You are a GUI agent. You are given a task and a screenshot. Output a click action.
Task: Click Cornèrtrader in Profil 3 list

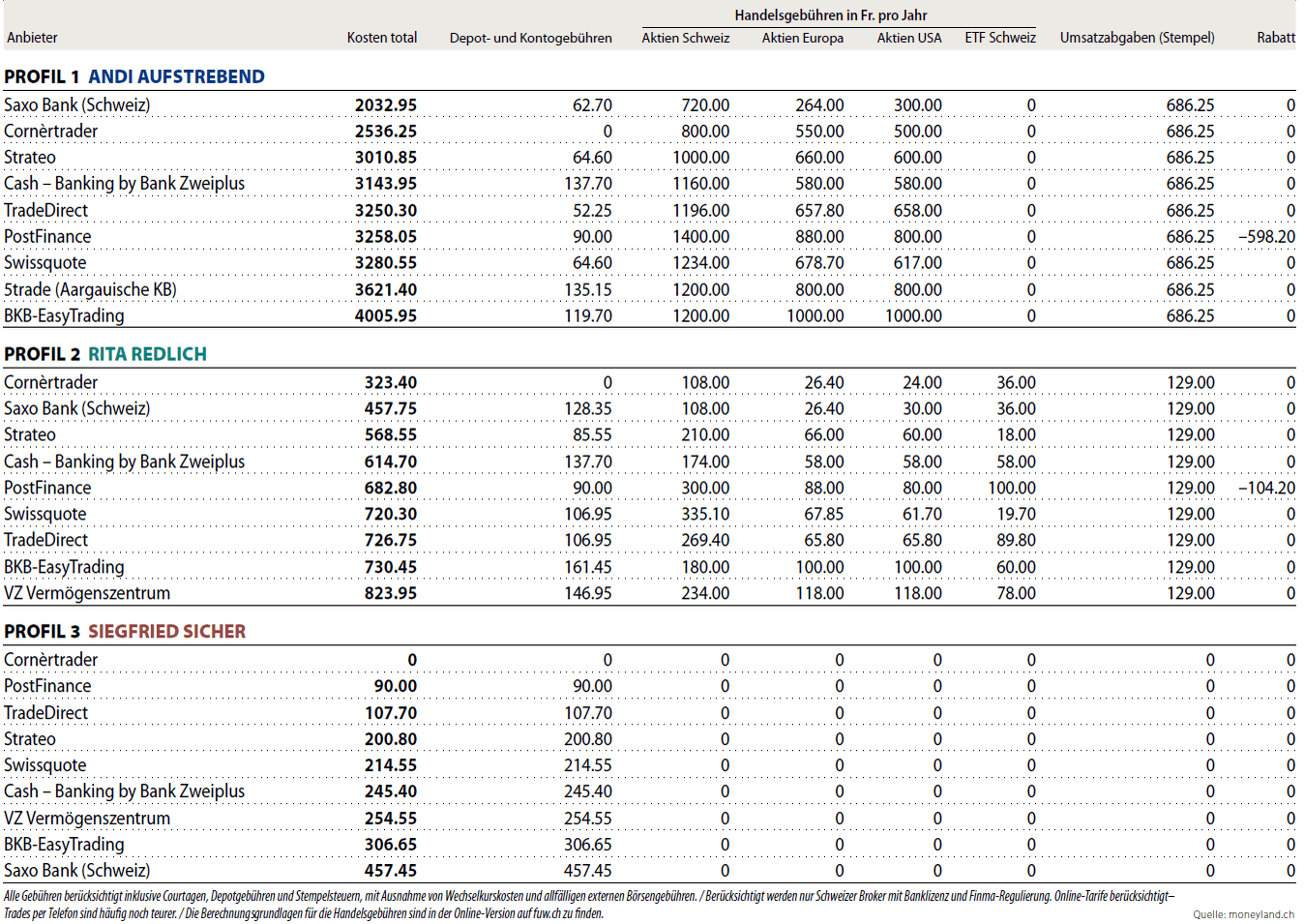[50, 660]
